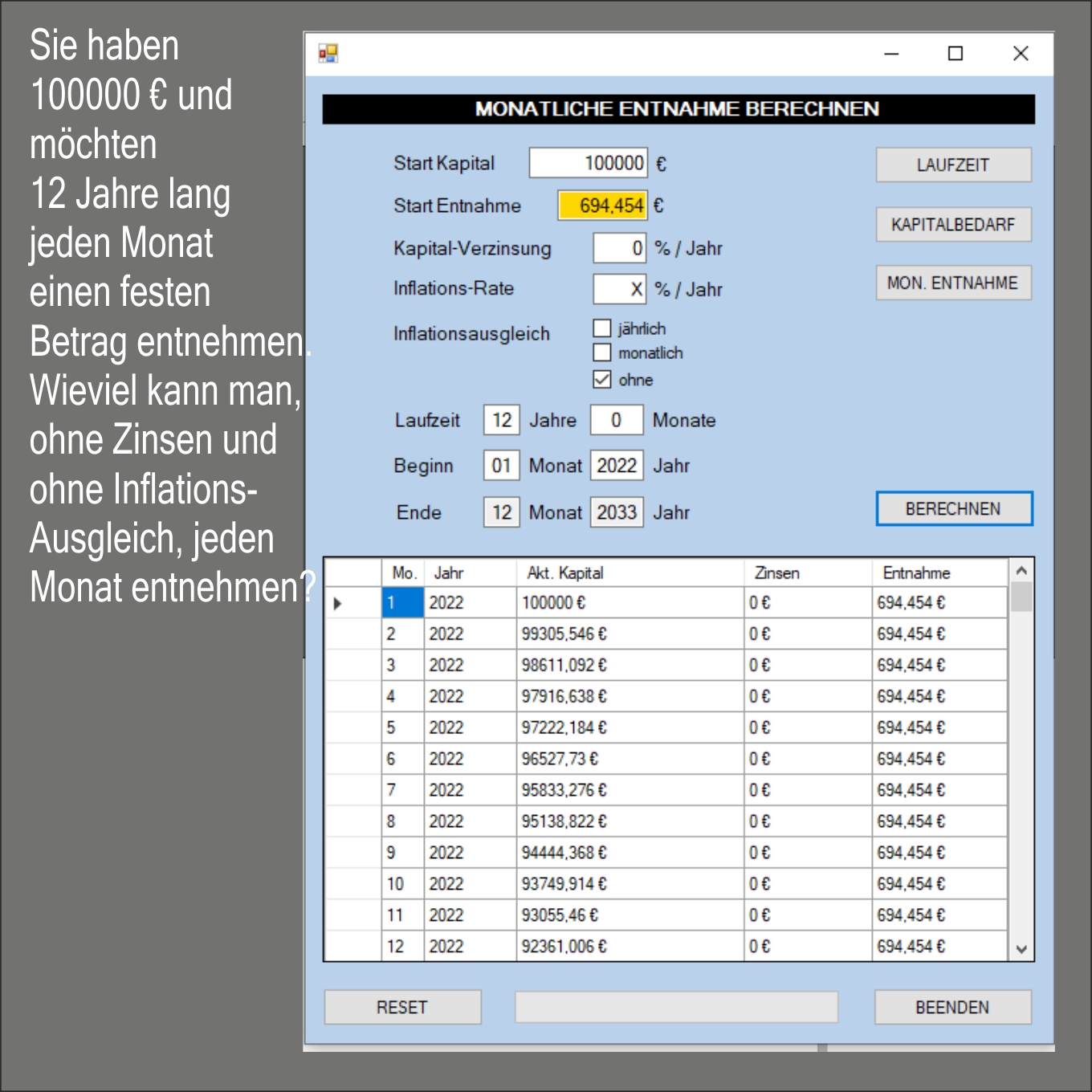Click the Laufzeit Jahre field
The height and width of the screenshot is (1092, 1092).
[x=502, y=420]
